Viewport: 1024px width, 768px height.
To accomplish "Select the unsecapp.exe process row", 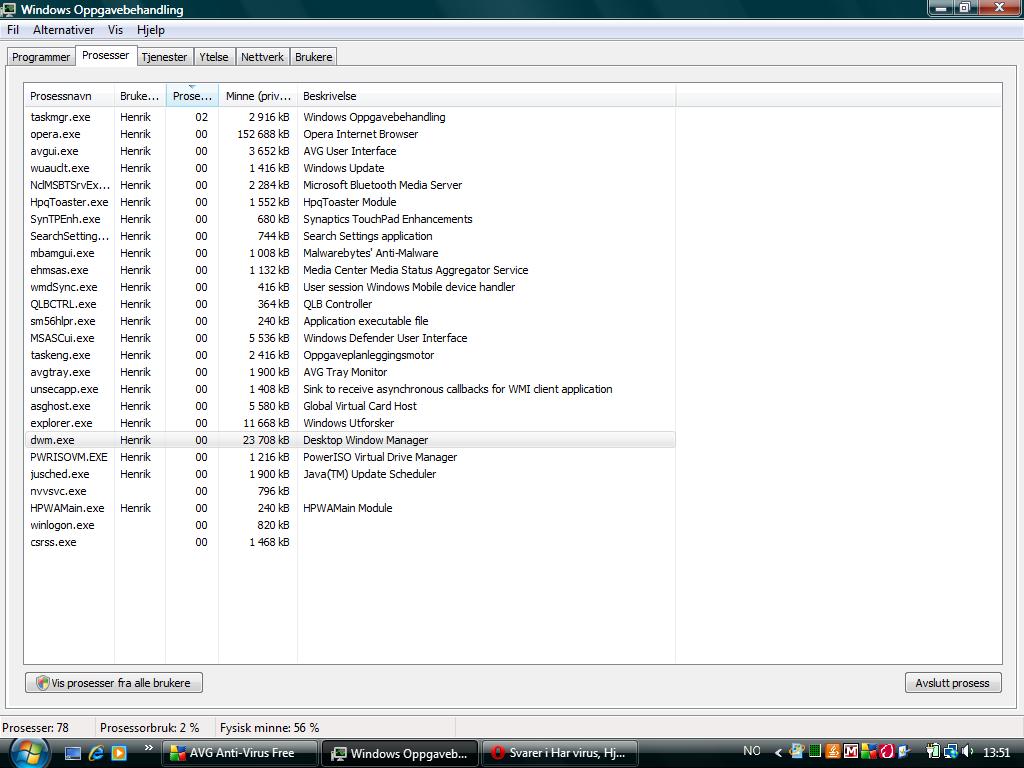I will (x=350, y=389).
